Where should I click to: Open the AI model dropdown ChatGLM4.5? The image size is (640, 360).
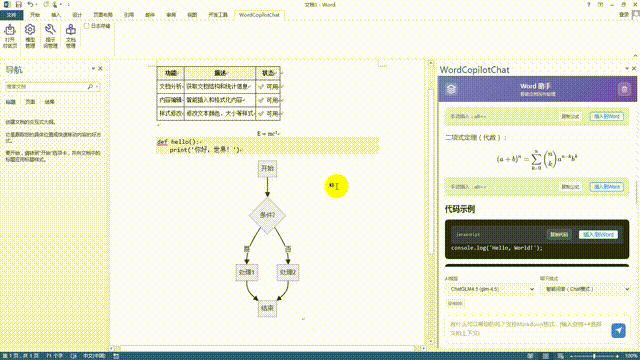point(491,289)
